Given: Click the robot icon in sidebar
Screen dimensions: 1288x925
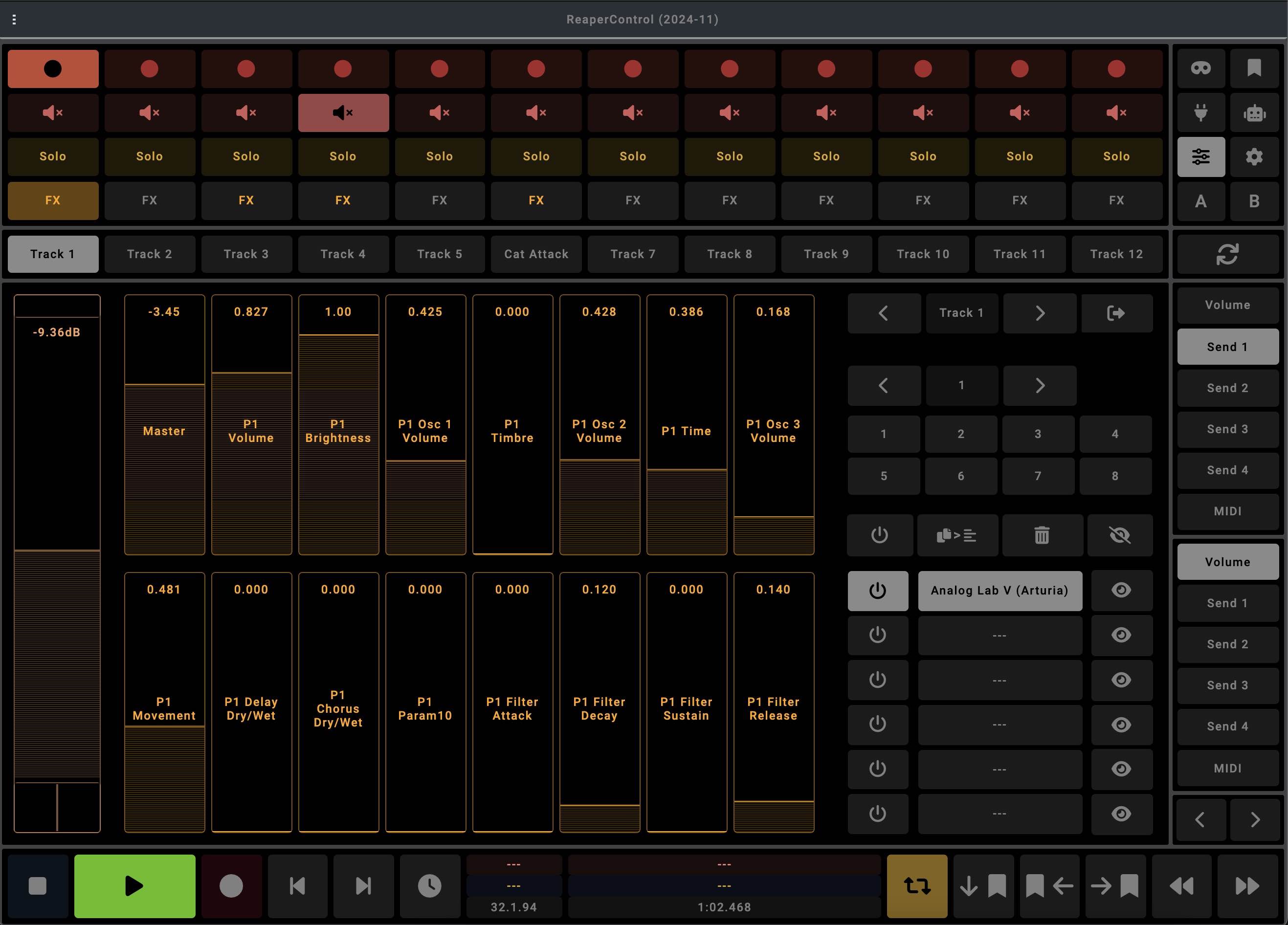Looking at the screenshot, I should pos(1254,113).
